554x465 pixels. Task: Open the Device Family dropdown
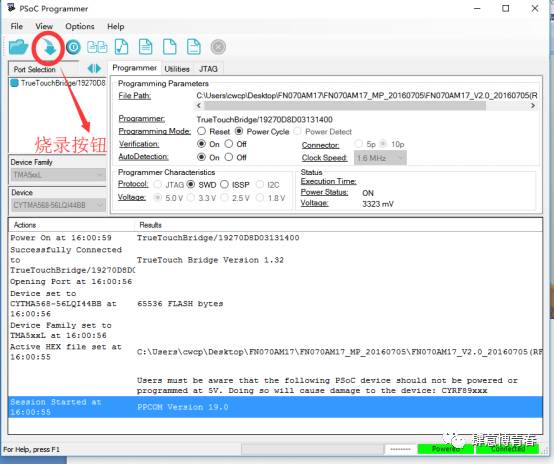tap(58, 175)
